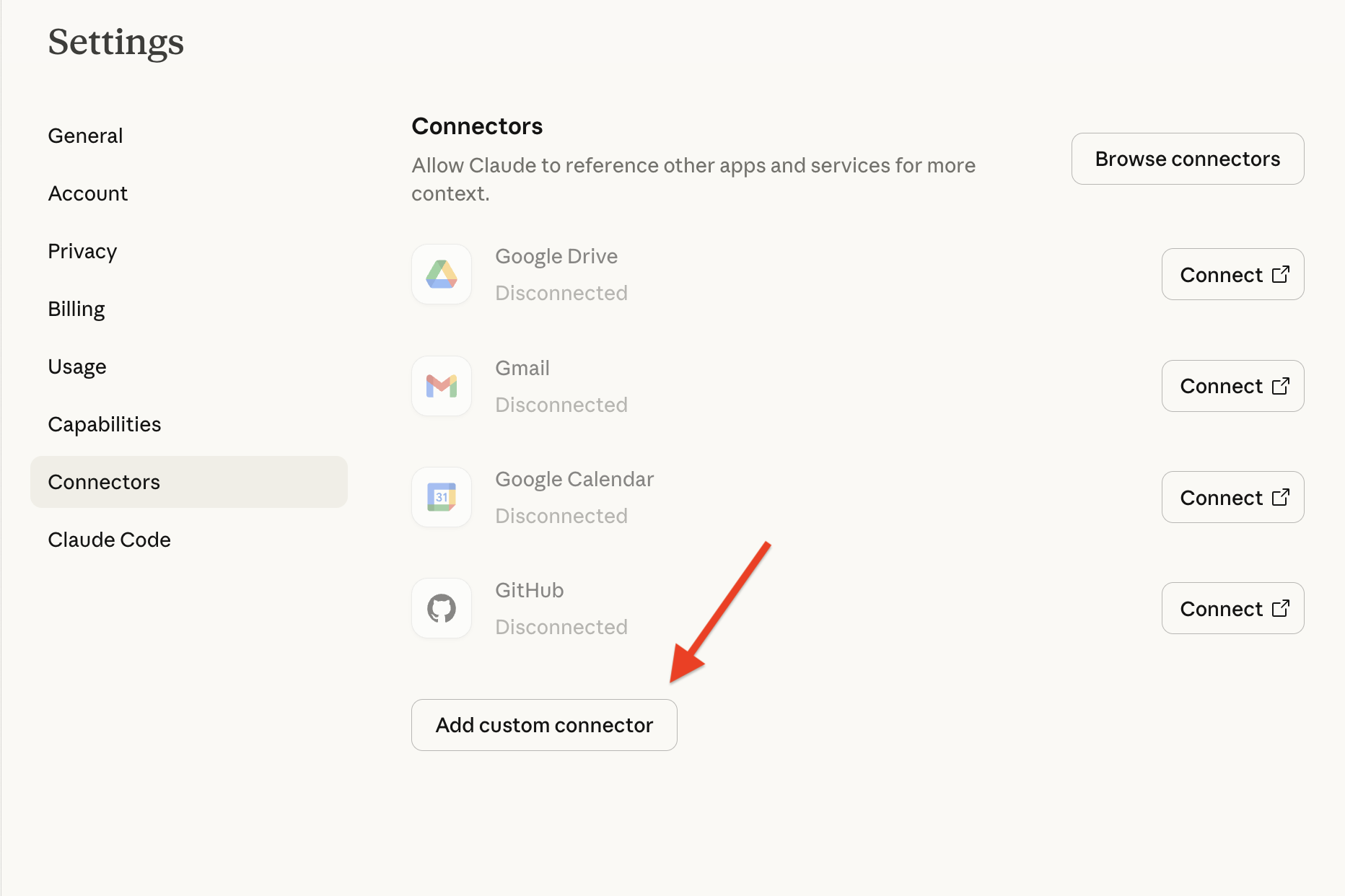
Task: Click Disconnected status under Google Drive
Action: (561, 293)
